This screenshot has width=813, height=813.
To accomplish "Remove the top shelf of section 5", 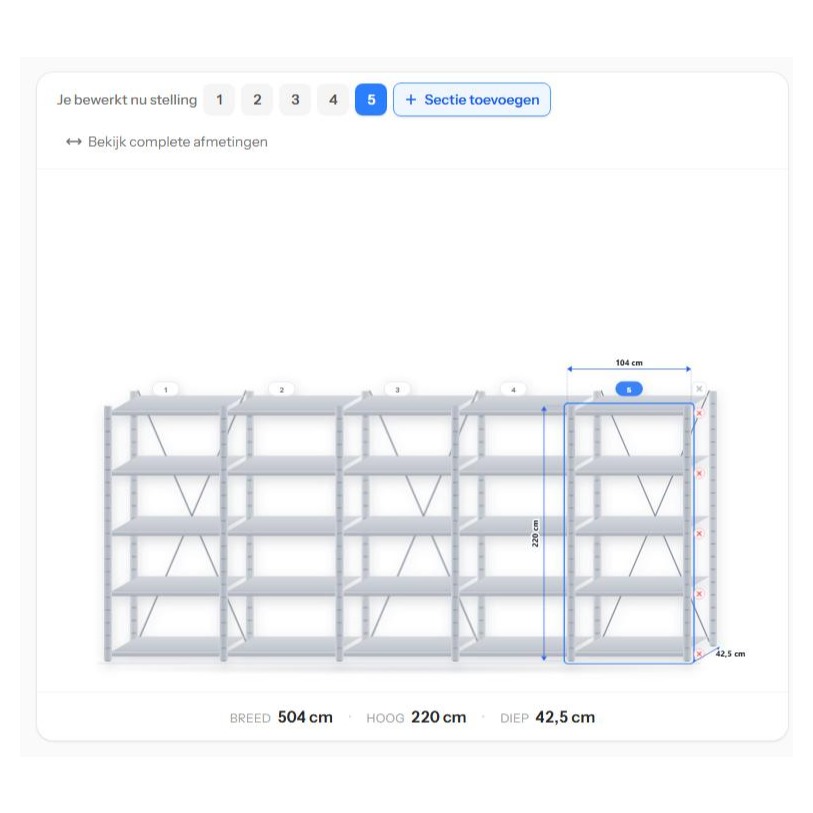I will pos(699,413).
